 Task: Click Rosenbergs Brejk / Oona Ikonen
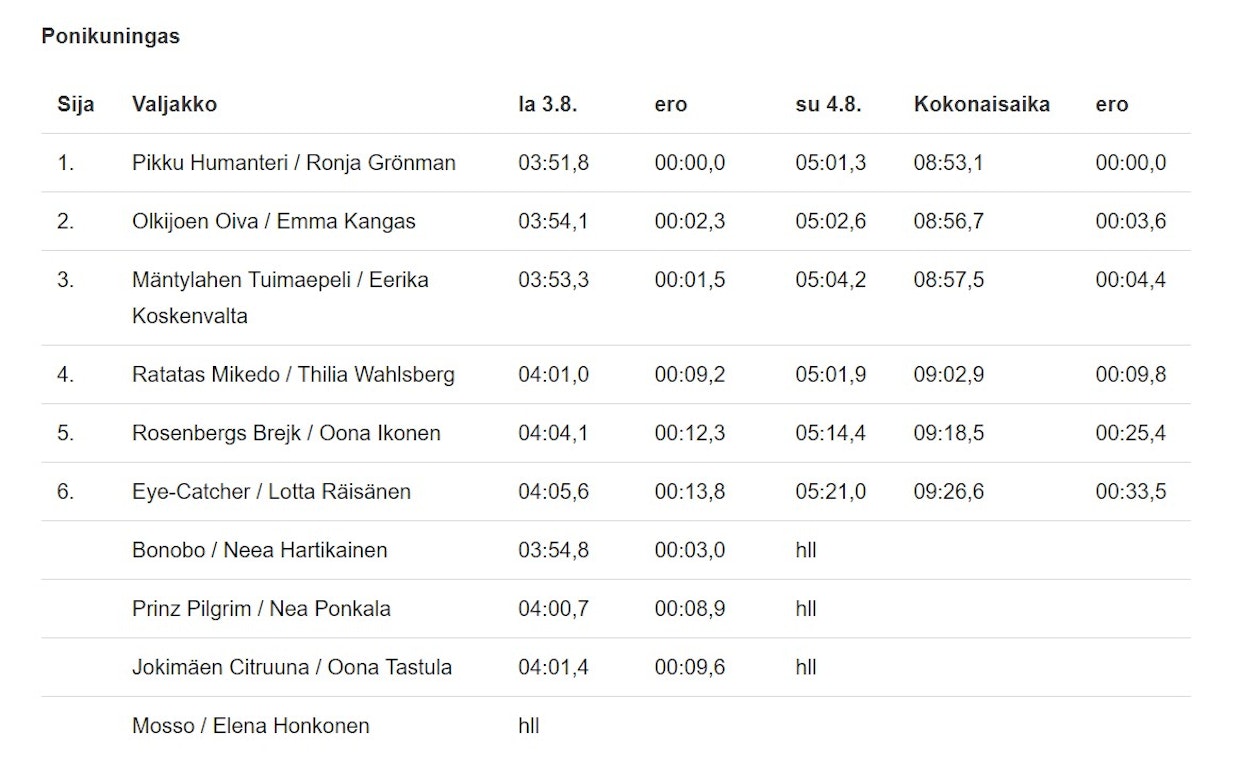[x=286, y=433]
